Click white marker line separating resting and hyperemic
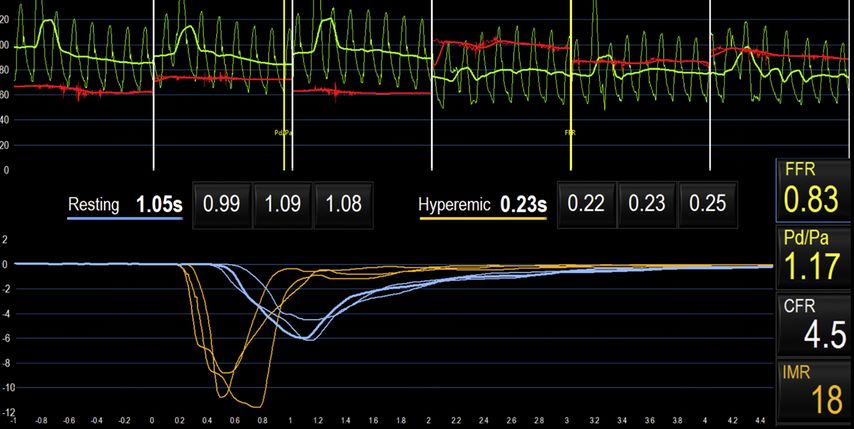This screenshot has height=429, width=854. 431,100
